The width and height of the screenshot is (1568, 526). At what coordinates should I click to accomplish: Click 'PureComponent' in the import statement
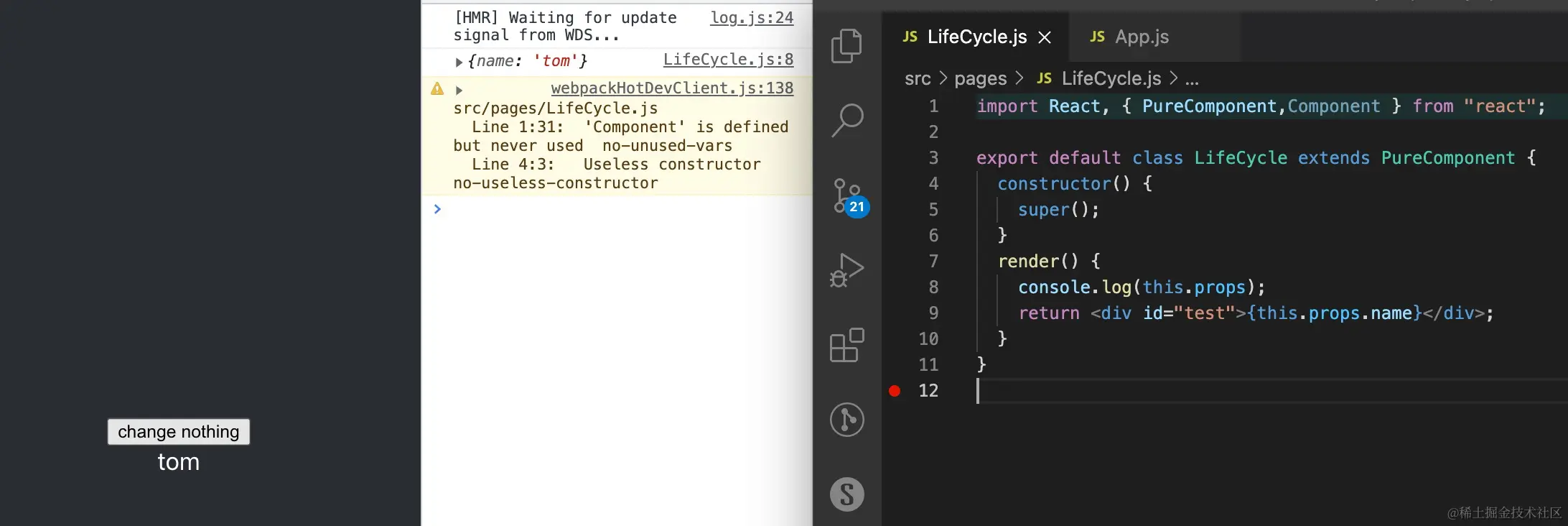[1209, 106]
